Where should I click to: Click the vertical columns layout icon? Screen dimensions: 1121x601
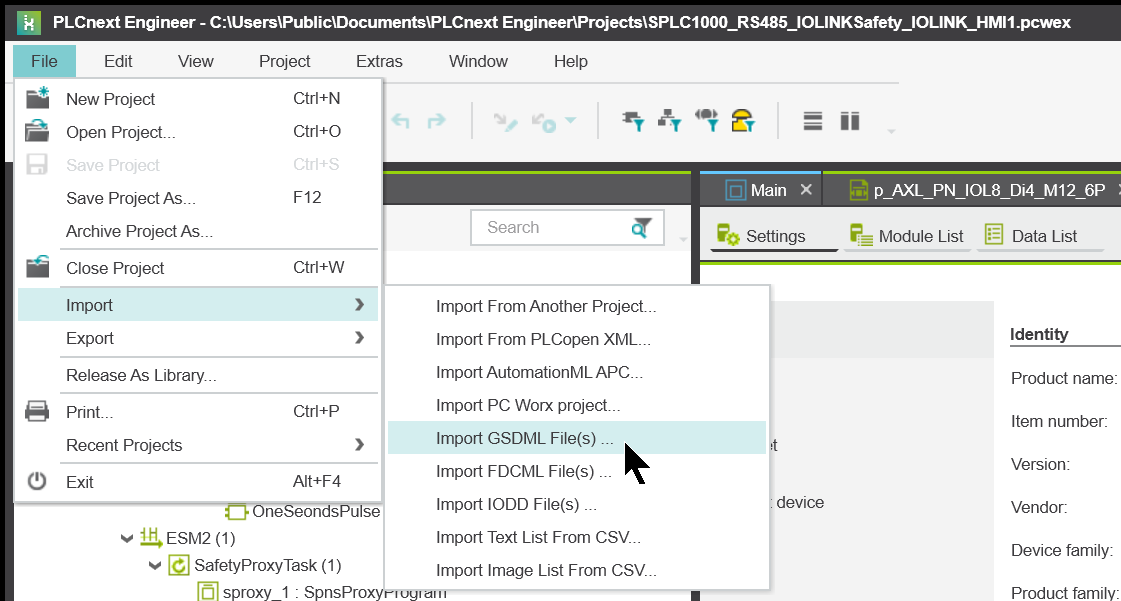pyautogui.click(x=849, y=121)
